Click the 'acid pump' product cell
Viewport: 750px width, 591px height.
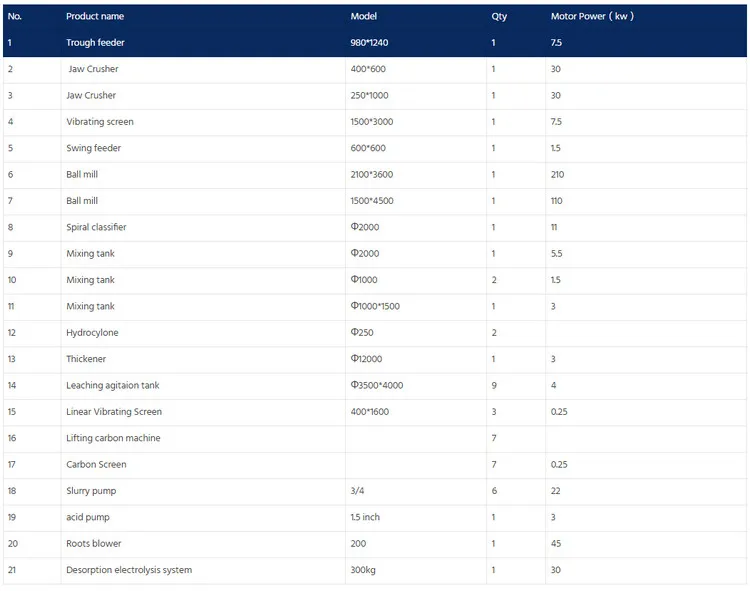88,517
